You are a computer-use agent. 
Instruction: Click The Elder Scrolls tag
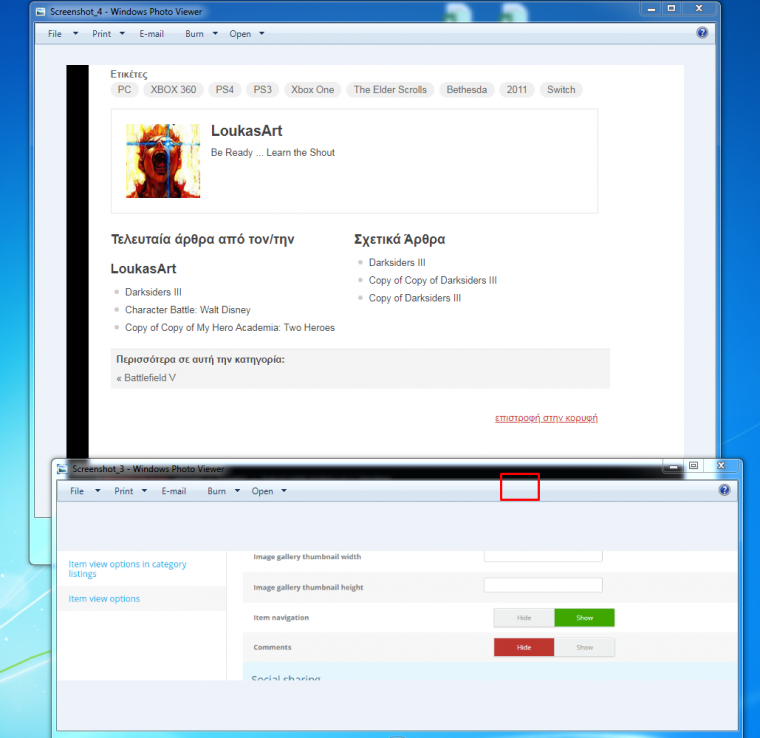(390, 90)
